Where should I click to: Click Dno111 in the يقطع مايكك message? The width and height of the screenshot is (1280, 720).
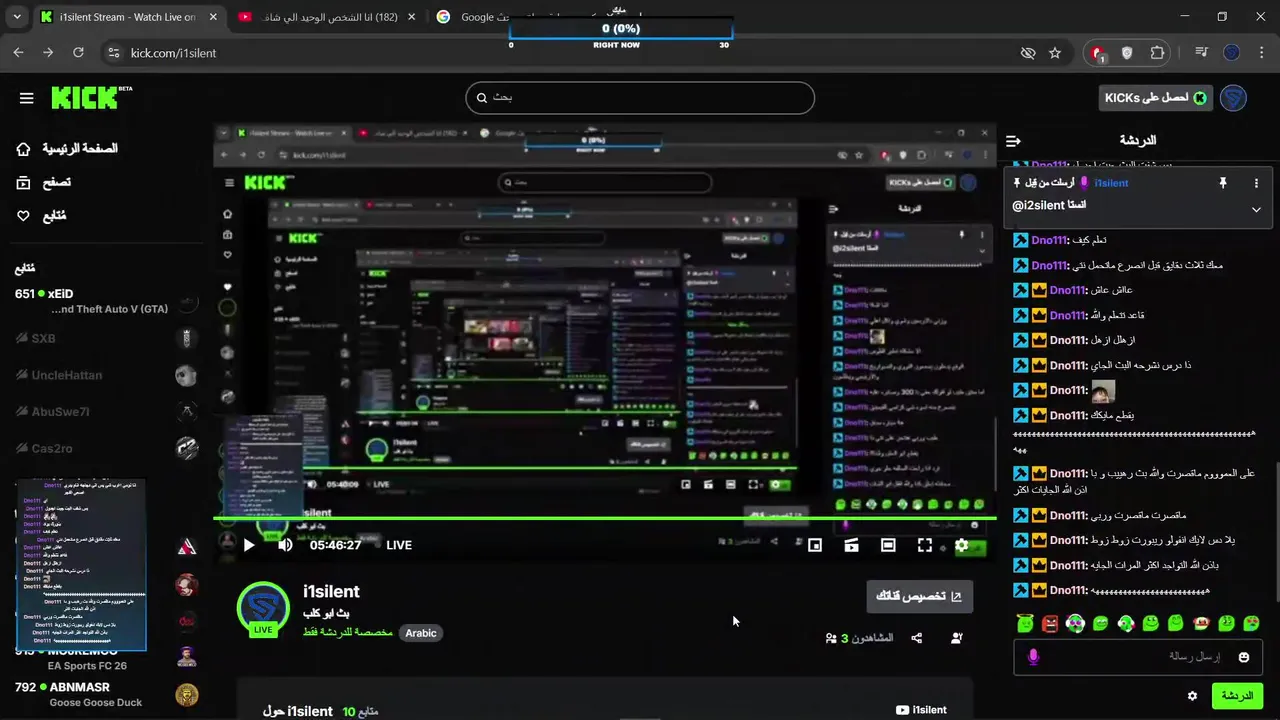(x=1068, y=415)
